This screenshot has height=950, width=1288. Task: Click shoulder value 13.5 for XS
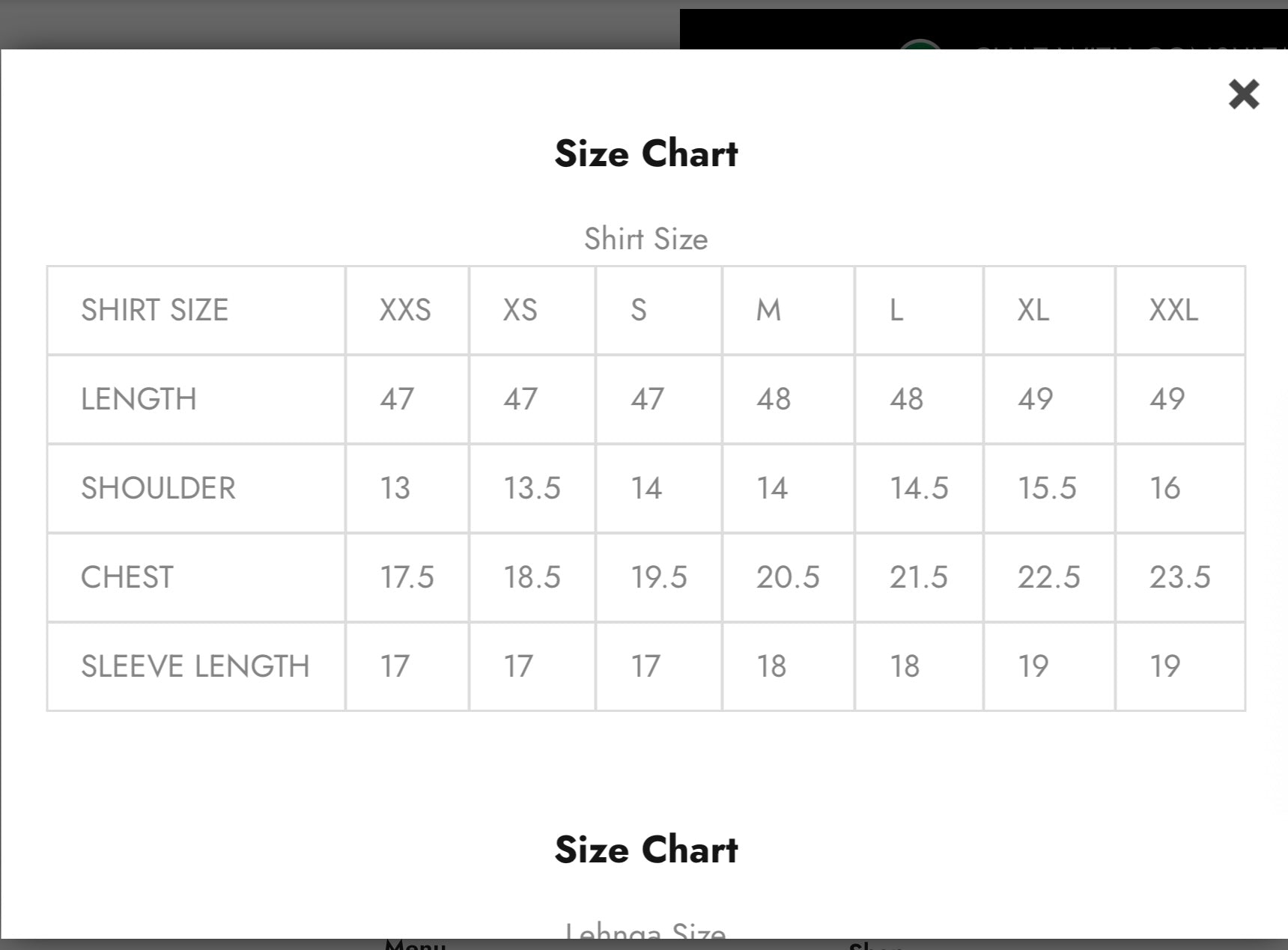tap(532, 488)
